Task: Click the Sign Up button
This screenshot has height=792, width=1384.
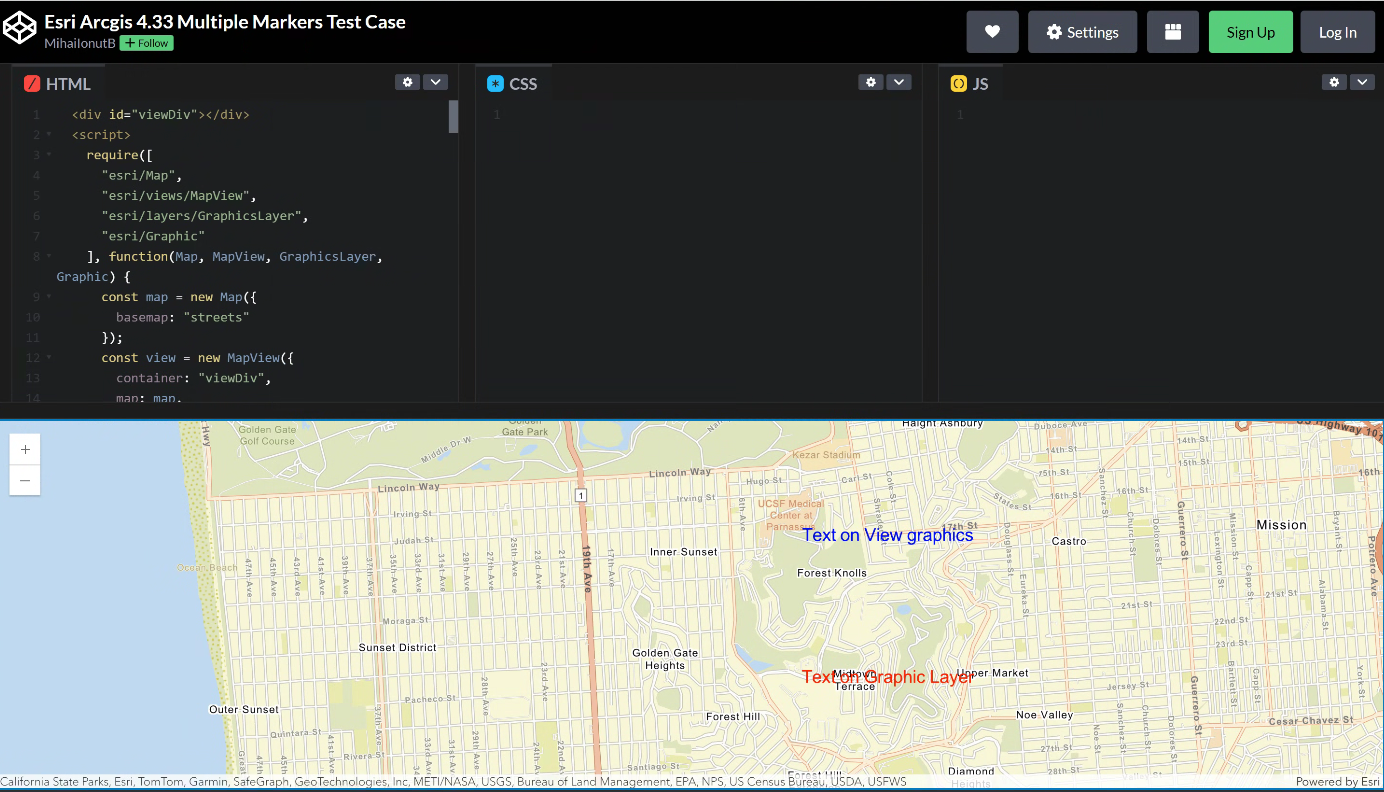Action: (1251, 32)
